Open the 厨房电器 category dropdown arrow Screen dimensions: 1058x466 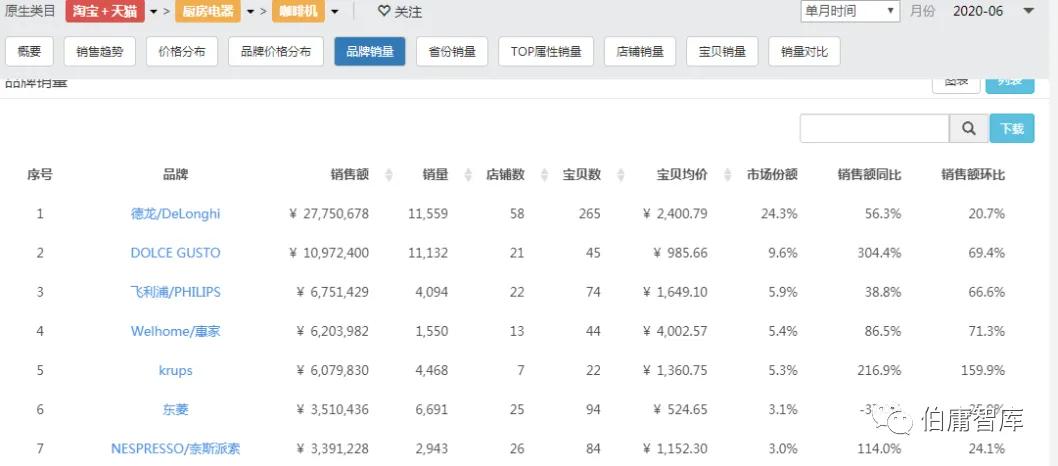[250, 12]
